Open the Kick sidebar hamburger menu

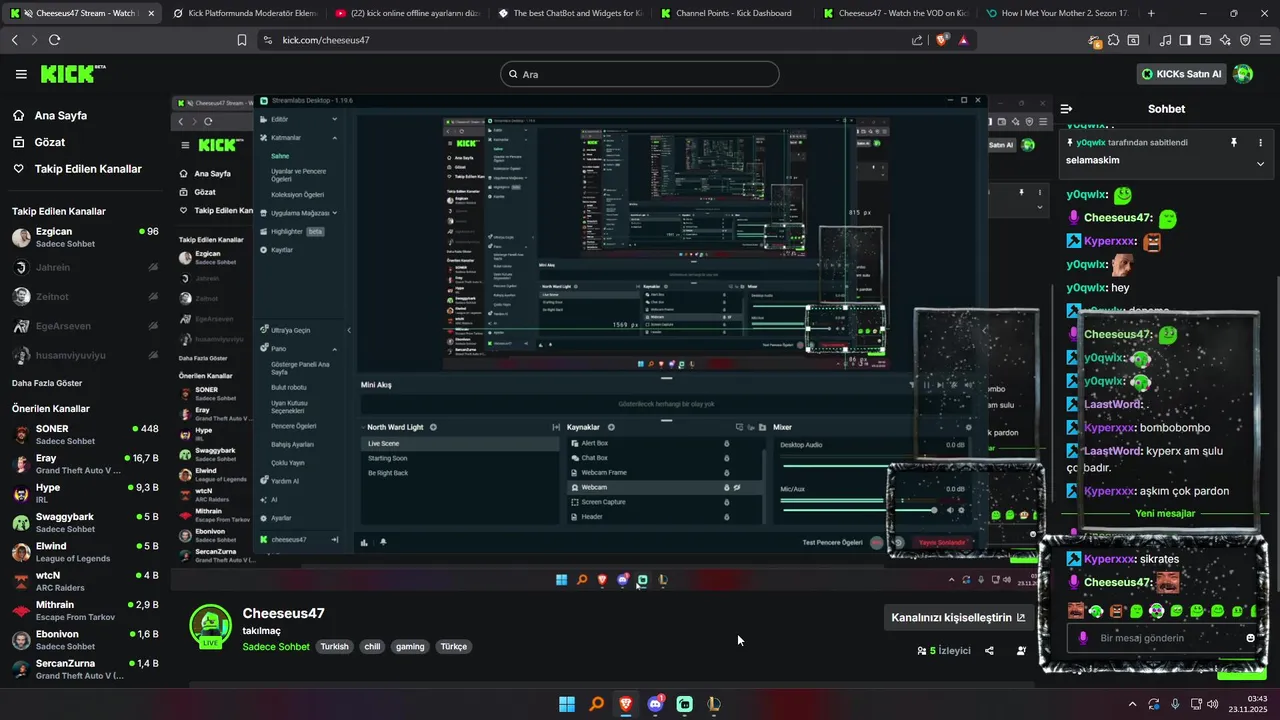(x=21, y=74)
